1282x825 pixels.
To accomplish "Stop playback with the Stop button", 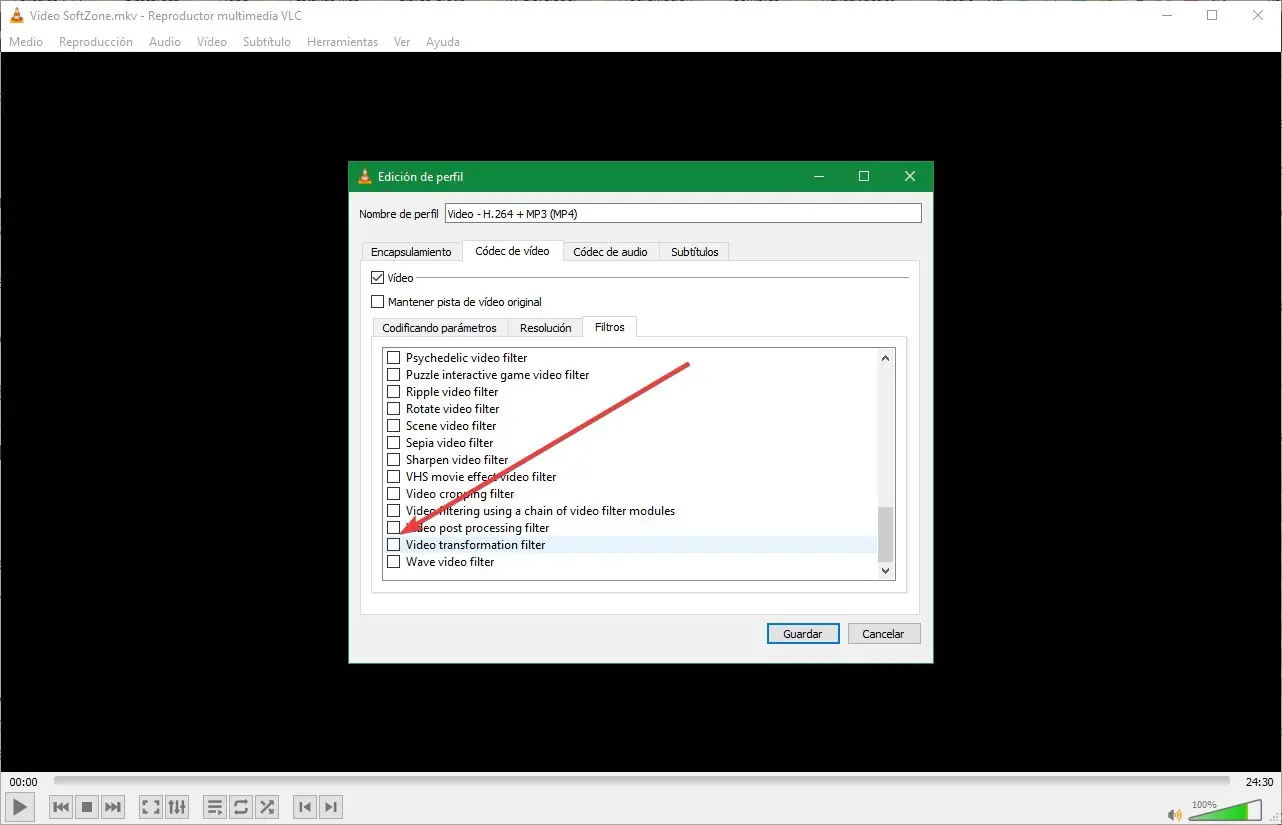I will coord(87,807).
